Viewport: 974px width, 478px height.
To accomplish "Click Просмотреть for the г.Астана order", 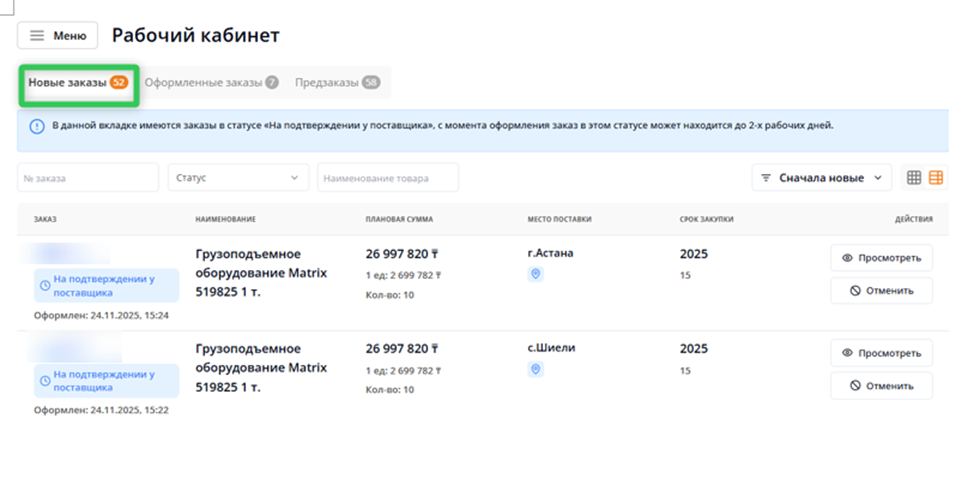I will [881, 258].
